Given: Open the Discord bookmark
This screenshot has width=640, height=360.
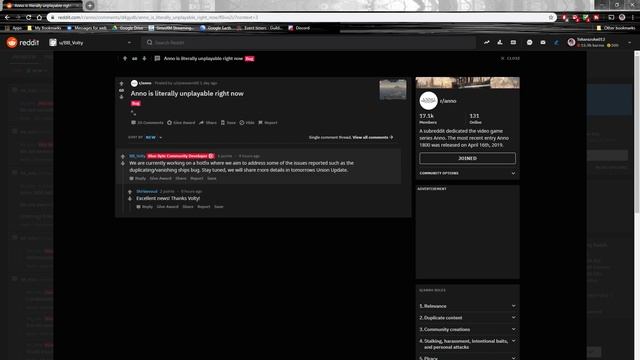Looking at the screenshot, I should 299,28.
